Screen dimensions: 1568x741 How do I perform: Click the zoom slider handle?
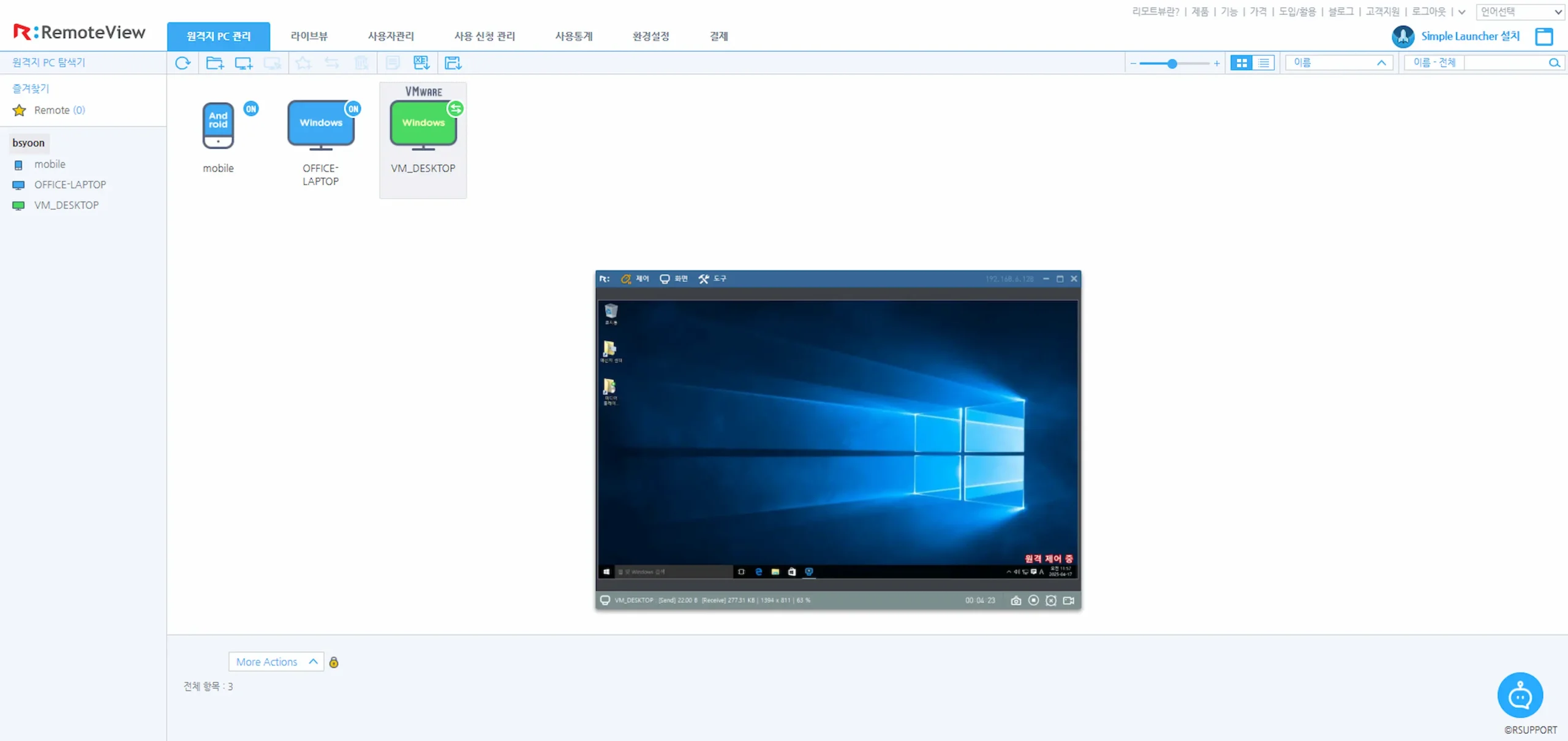click(1172, 63)
